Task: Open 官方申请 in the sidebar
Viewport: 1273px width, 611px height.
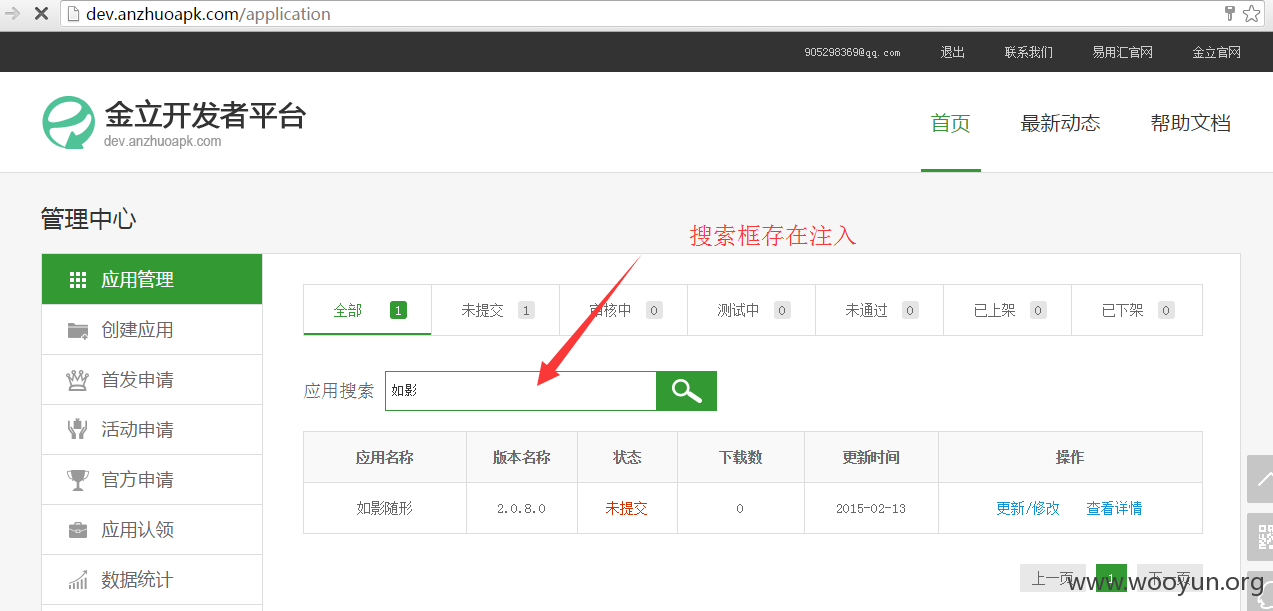Action: [x=152, y=480]
